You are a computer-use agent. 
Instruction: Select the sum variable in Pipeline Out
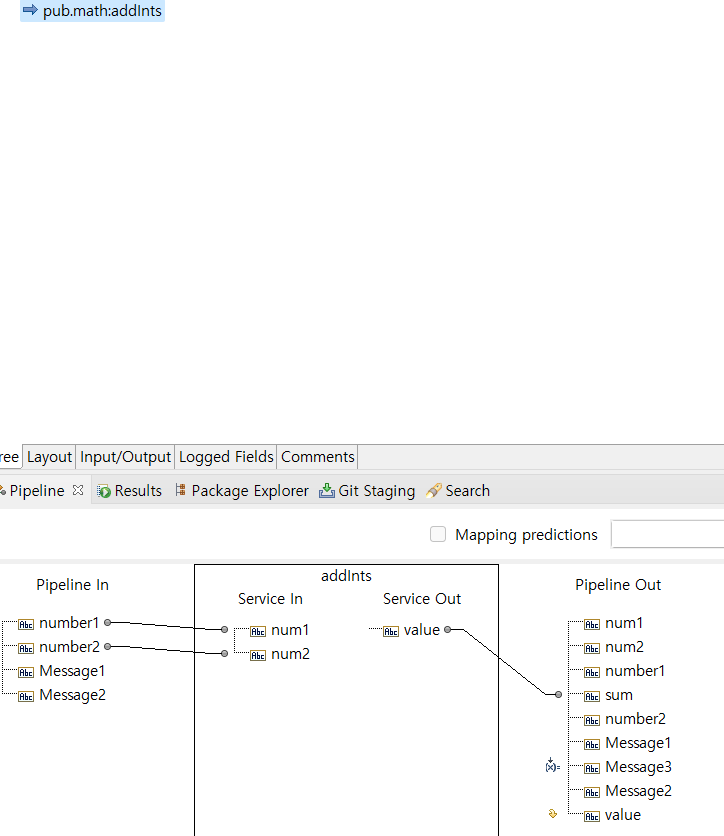[618, 695]
